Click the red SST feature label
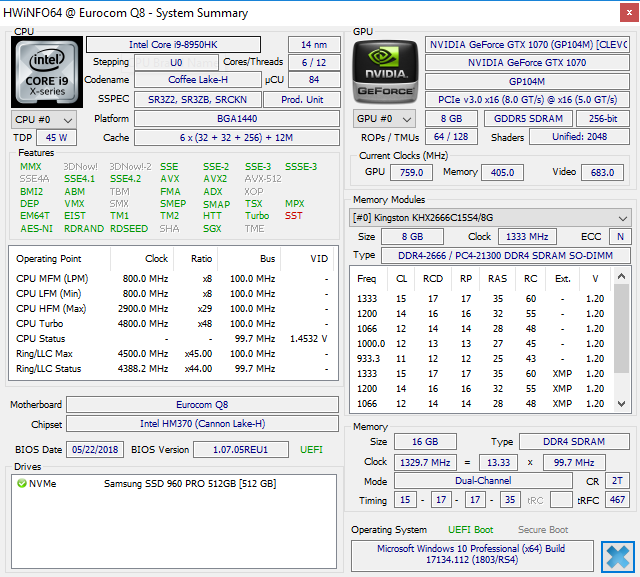 (294, 215)
